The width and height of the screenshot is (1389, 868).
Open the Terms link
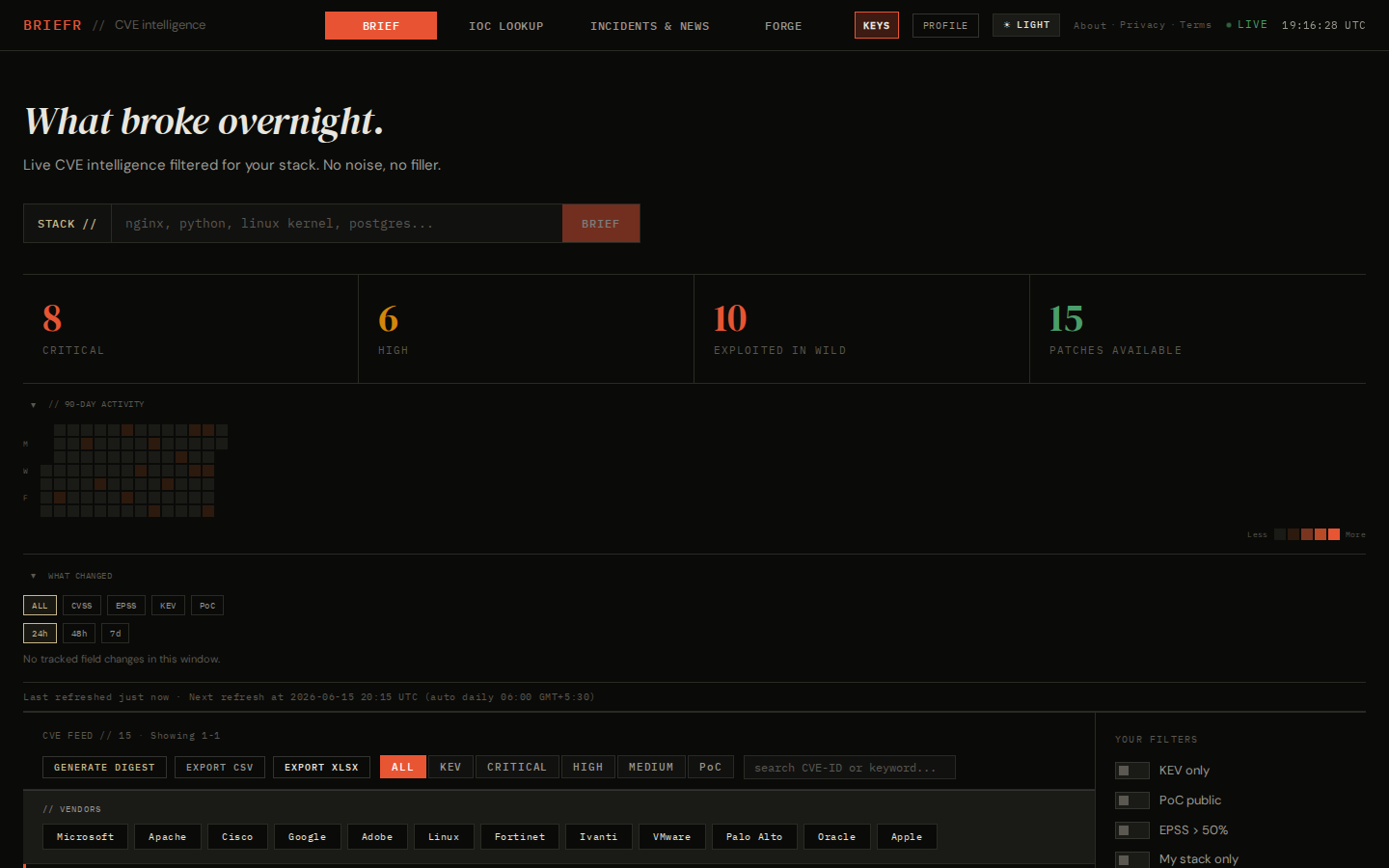click(x=1195, y=25)
